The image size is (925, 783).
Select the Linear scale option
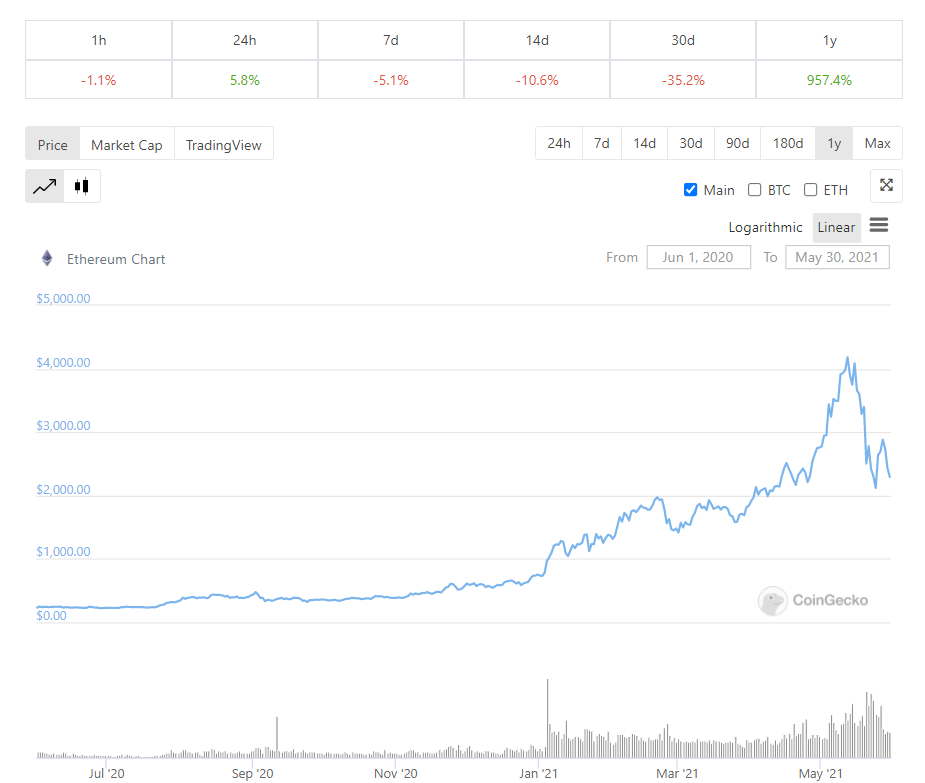tap(836, 227)
